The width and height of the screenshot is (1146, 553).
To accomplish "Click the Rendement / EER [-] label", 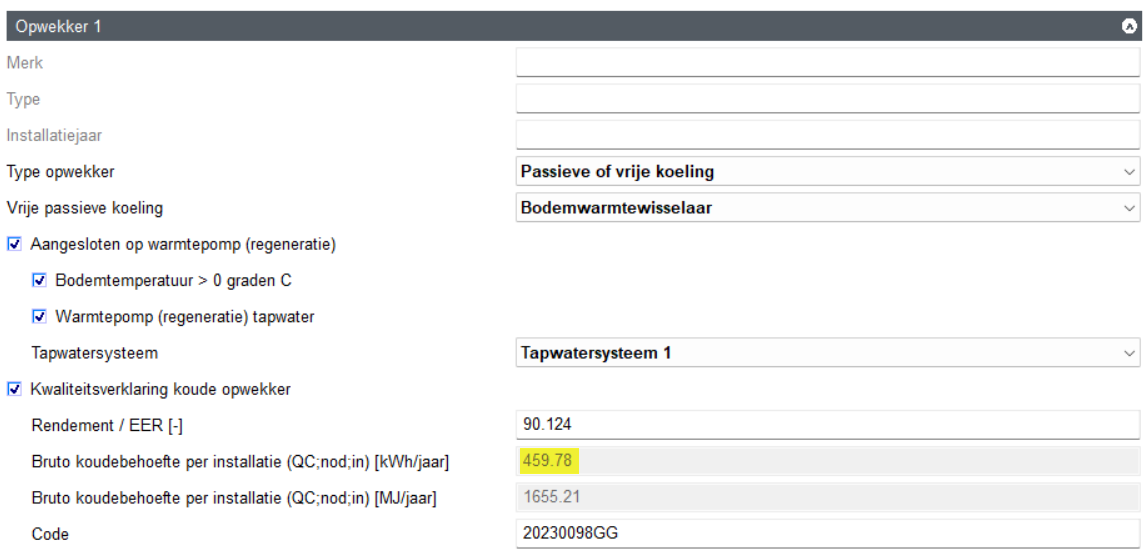I will pyautogui.click(x=107, y=426).
